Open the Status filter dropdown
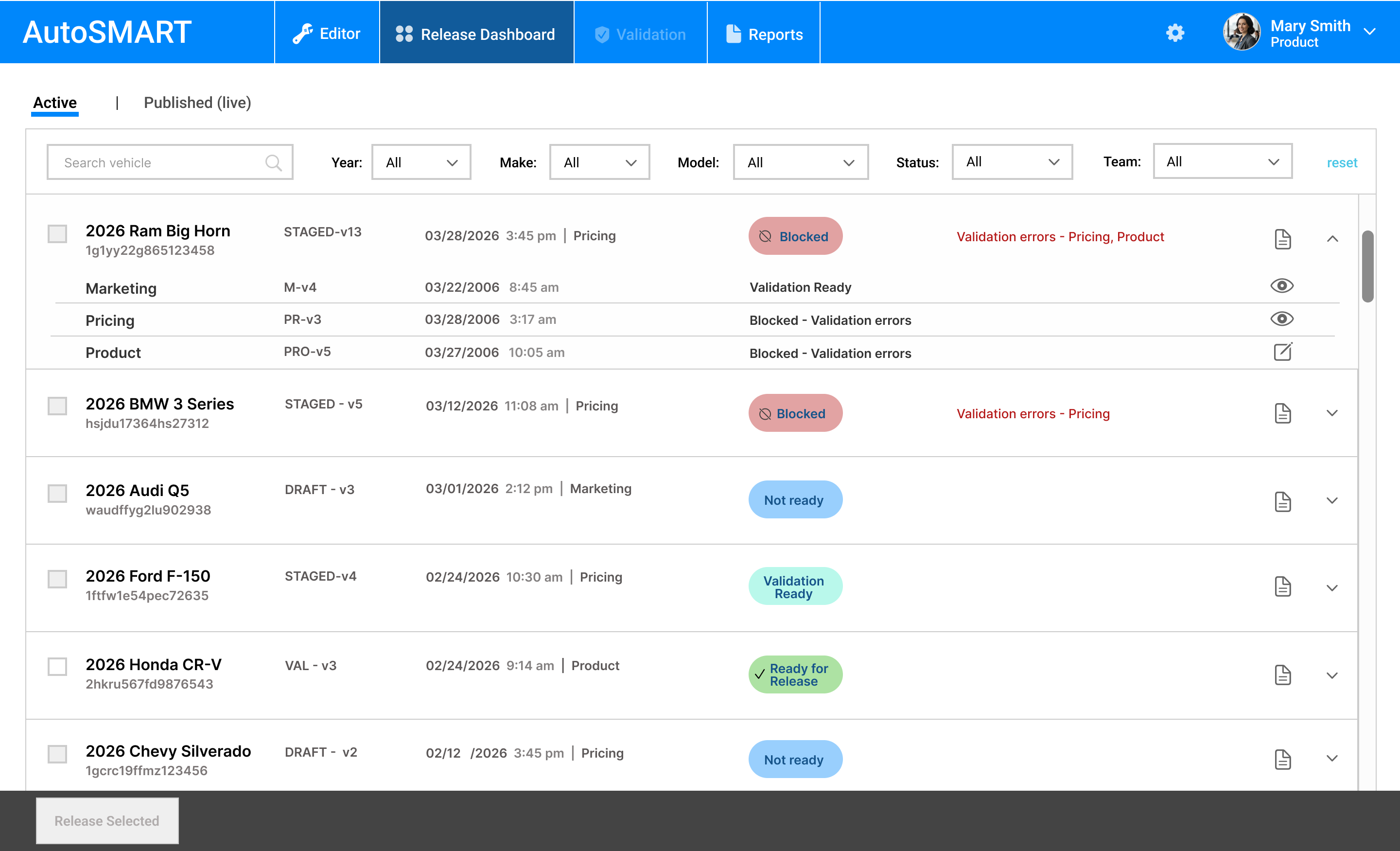1400x851 pixels. click(1012, 162)
